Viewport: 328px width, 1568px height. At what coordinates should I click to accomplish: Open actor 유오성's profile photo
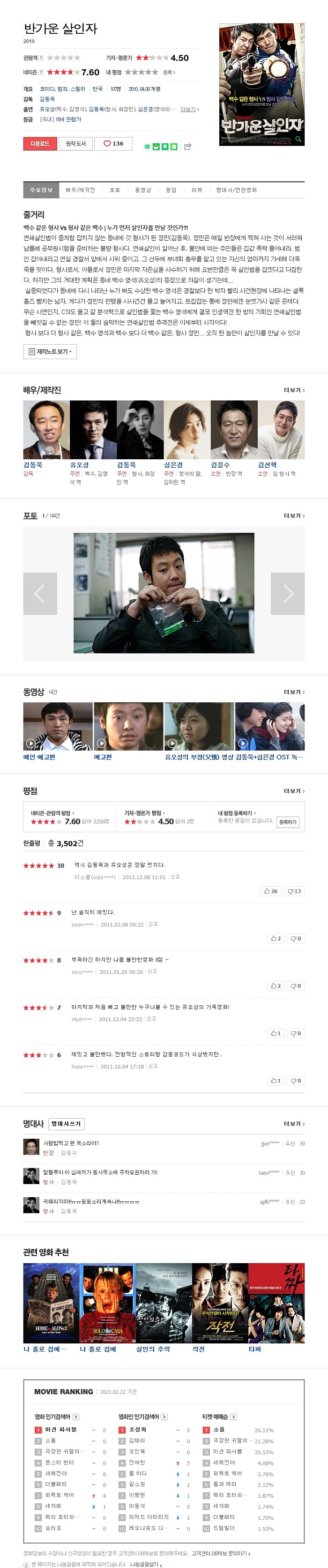click(x=93, y=430)
